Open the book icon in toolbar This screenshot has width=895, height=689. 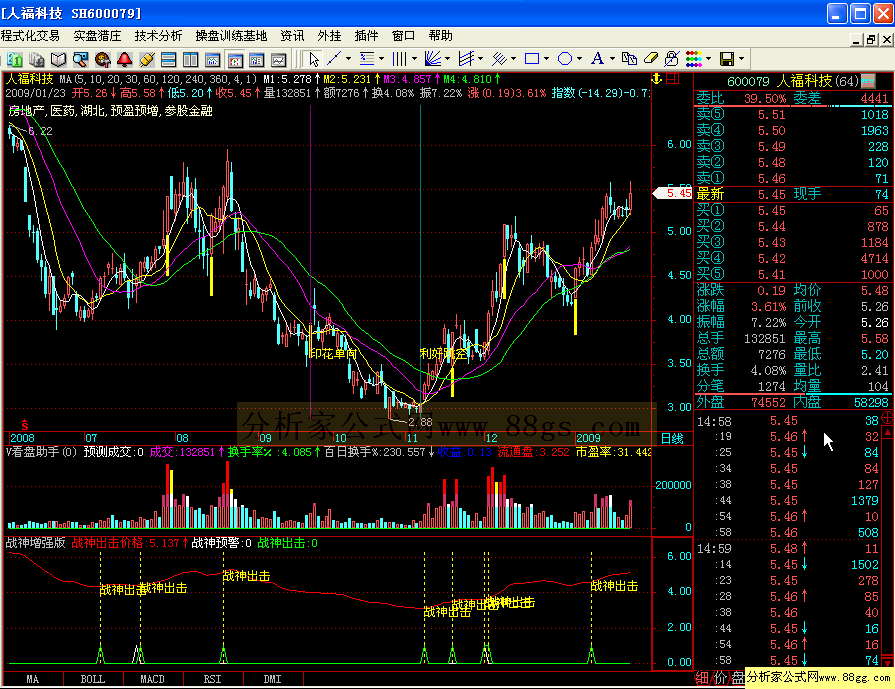59,59
